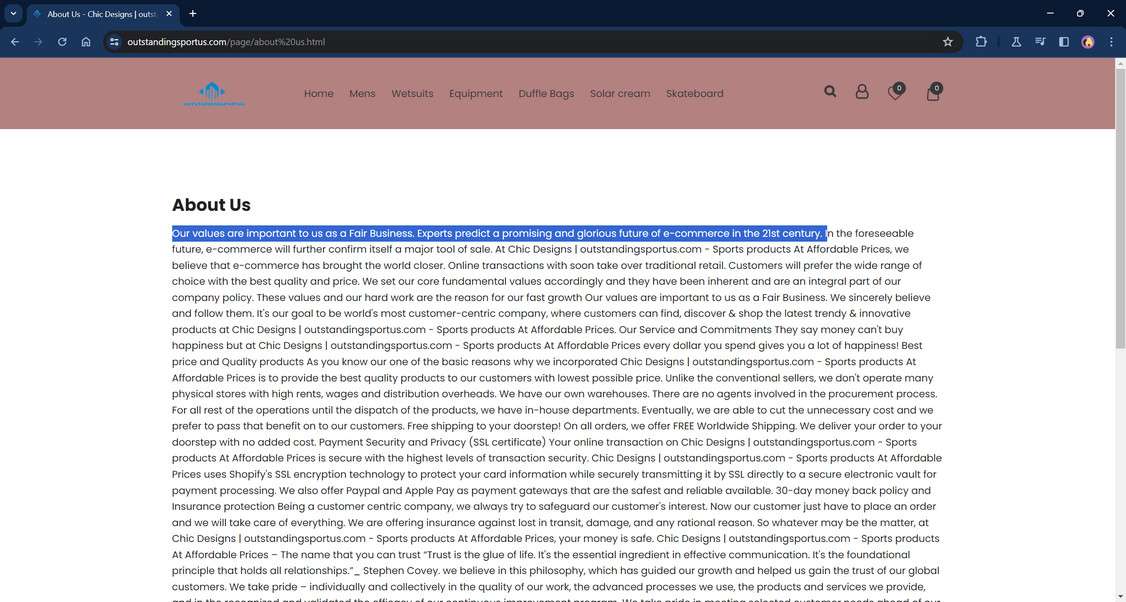
Task: Restore down the browser window
Action: tap(1080, 14)
